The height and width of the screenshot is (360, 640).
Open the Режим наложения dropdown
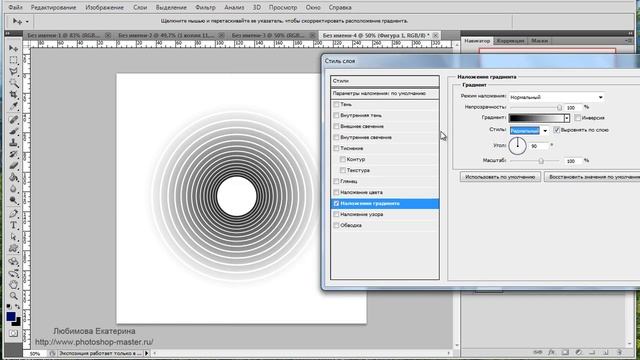[556, 97]
